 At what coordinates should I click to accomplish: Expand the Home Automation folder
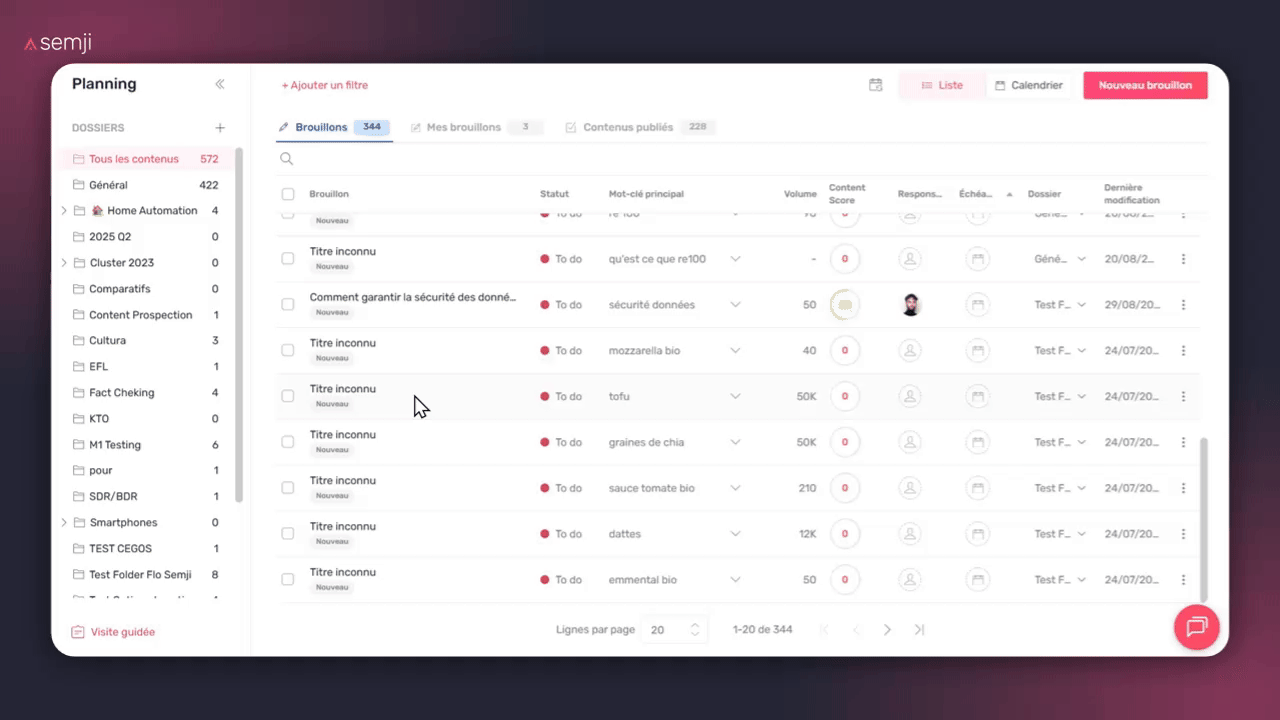(64, 211)
